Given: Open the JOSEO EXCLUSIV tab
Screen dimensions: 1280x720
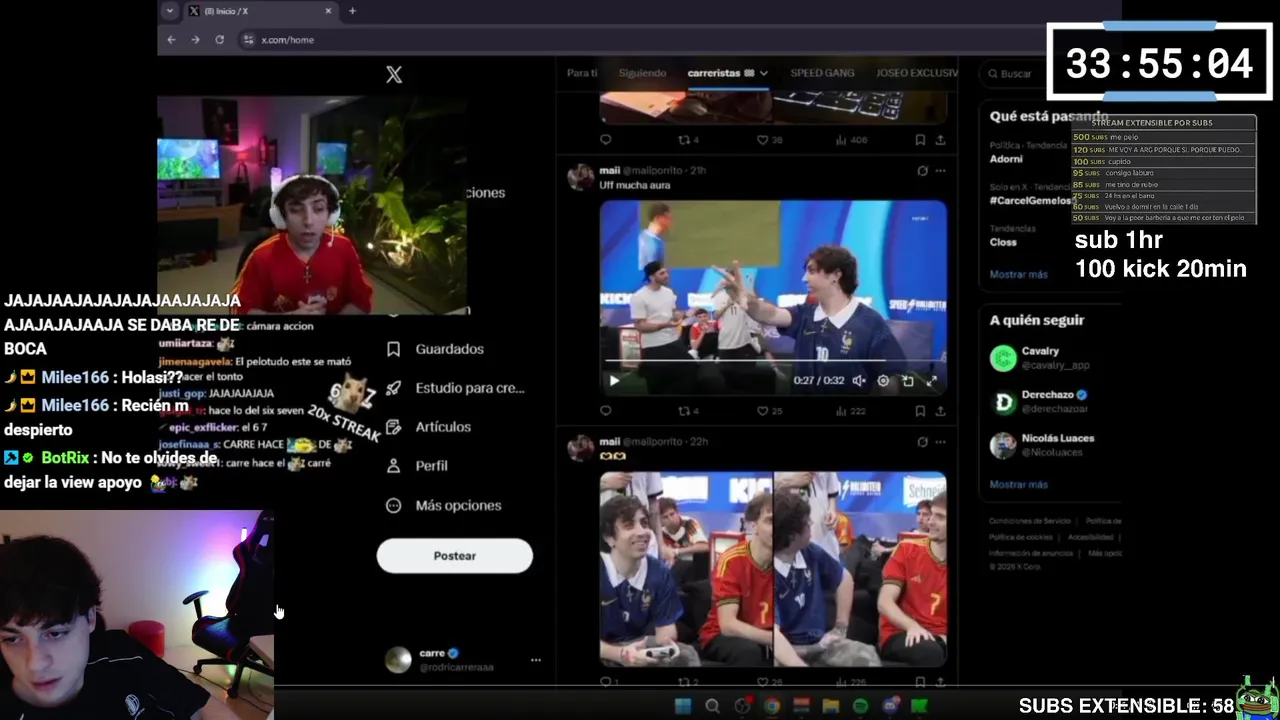Looking at the screenshot, I should tap(917, 73).
